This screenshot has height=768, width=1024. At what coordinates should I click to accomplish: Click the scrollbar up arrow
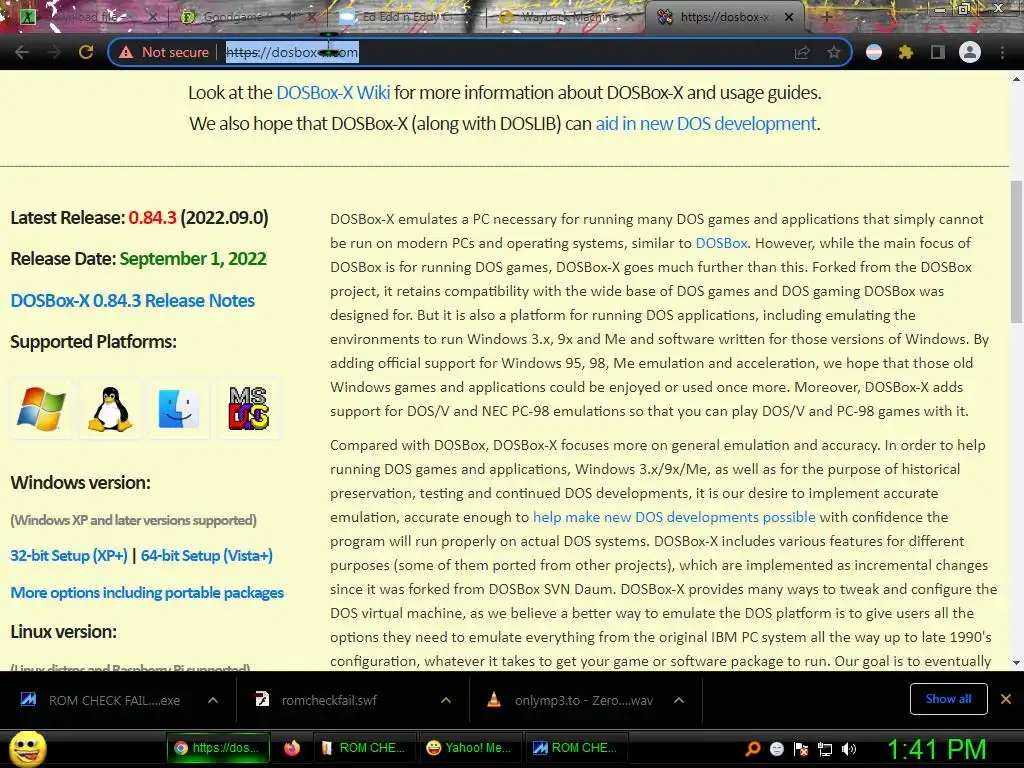1016,79
